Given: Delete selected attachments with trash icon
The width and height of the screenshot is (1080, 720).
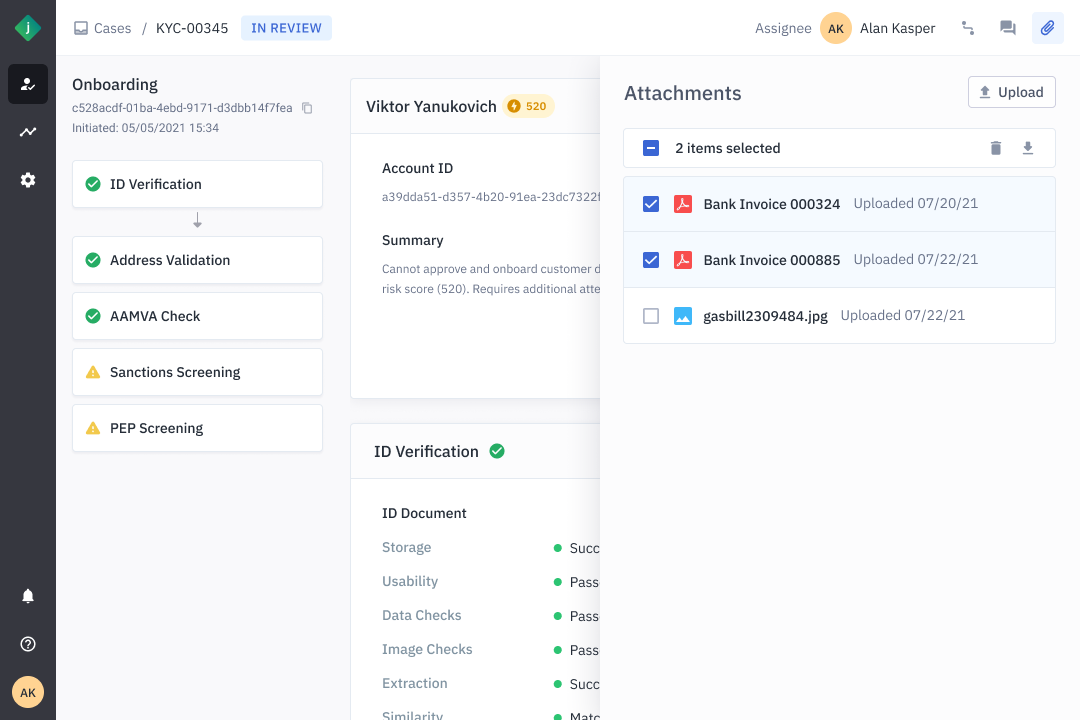Looking at the screenshot, I should point(995,148).
